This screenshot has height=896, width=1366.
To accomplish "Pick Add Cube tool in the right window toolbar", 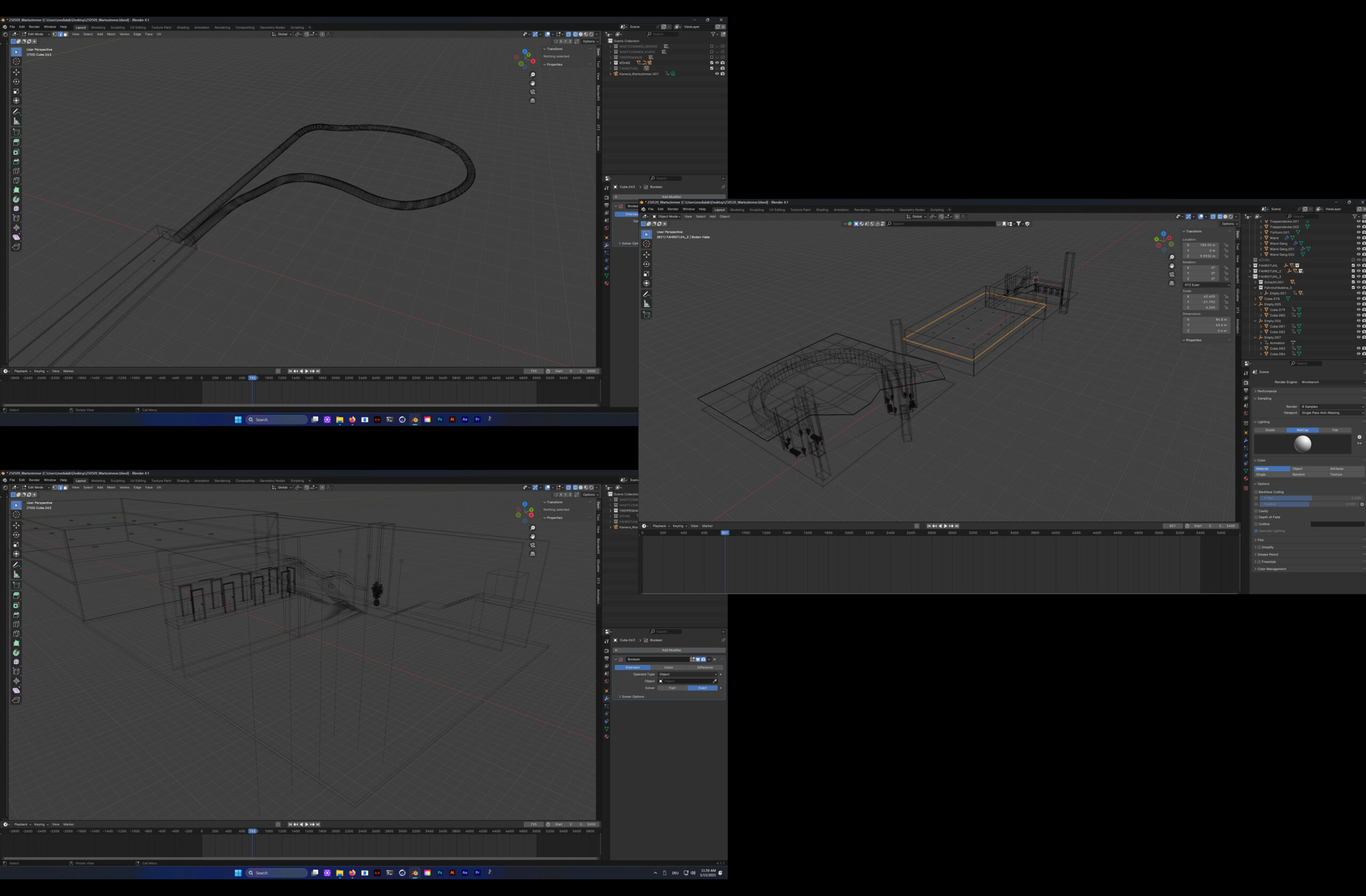I will (x=646, y=314).
